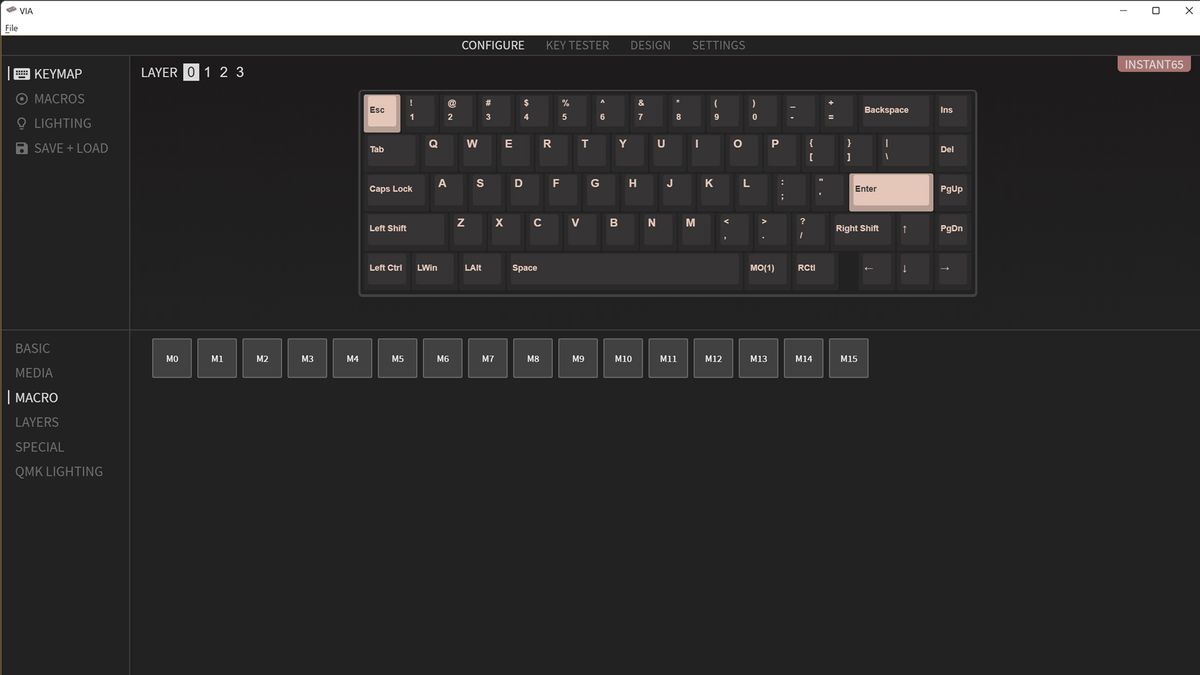
Task: Assign macro M11
Action: click(668, 358)
